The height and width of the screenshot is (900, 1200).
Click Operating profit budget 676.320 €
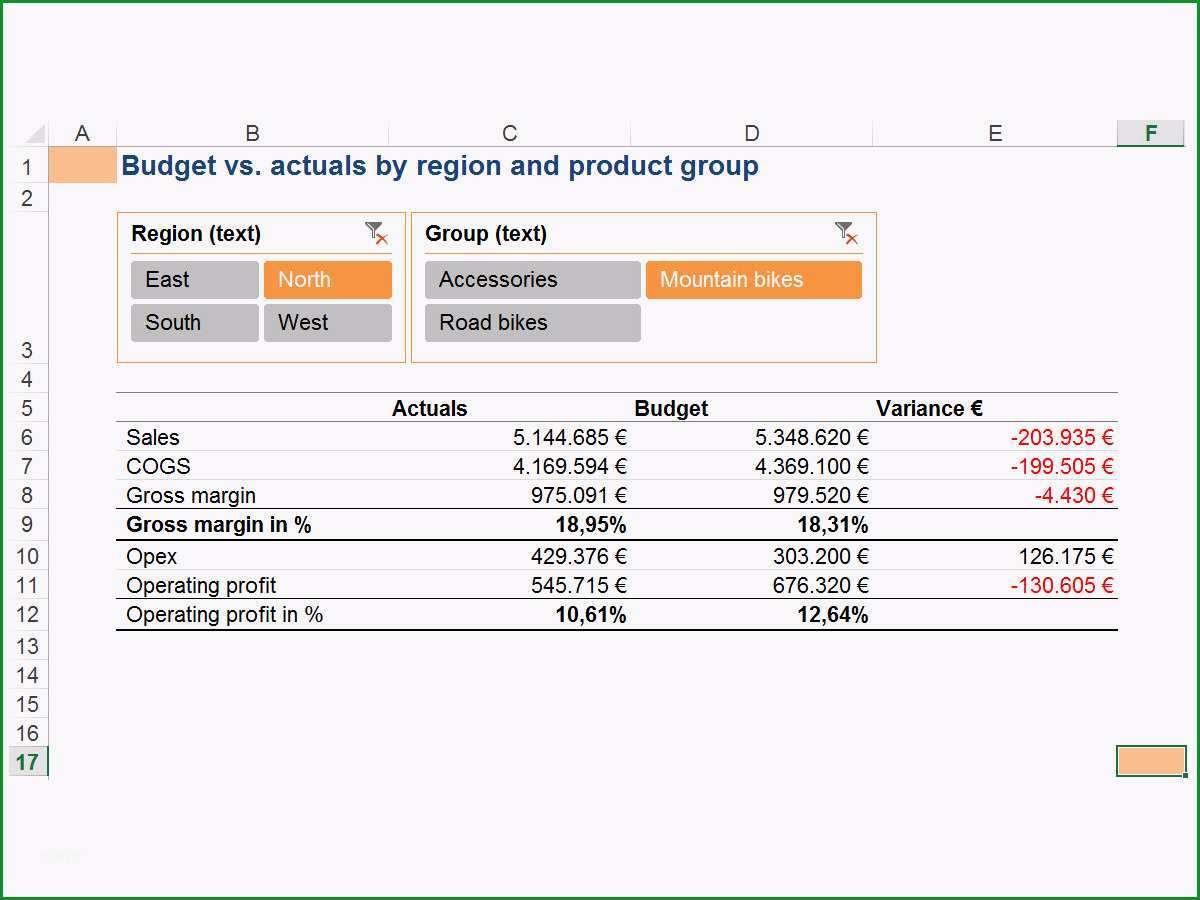(821, 585)
